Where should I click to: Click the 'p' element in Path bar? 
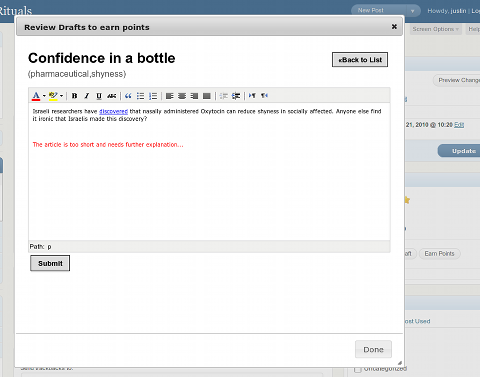click(x=49, y=247)
